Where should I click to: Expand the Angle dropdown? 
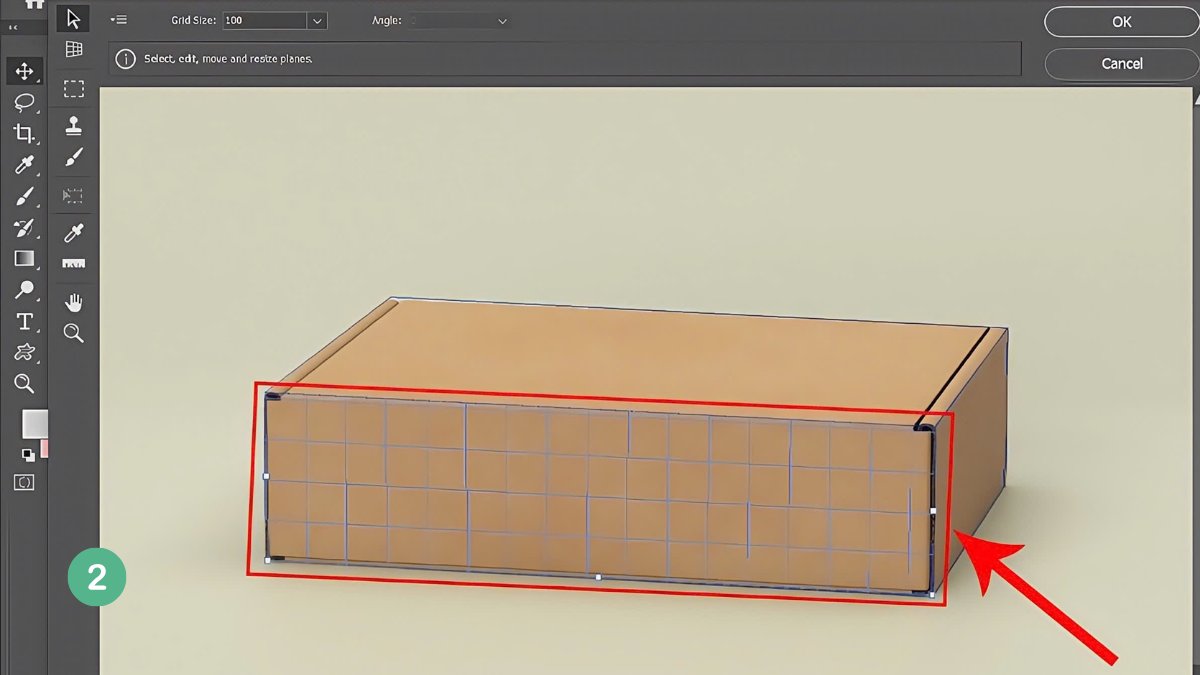pos(502,20)
